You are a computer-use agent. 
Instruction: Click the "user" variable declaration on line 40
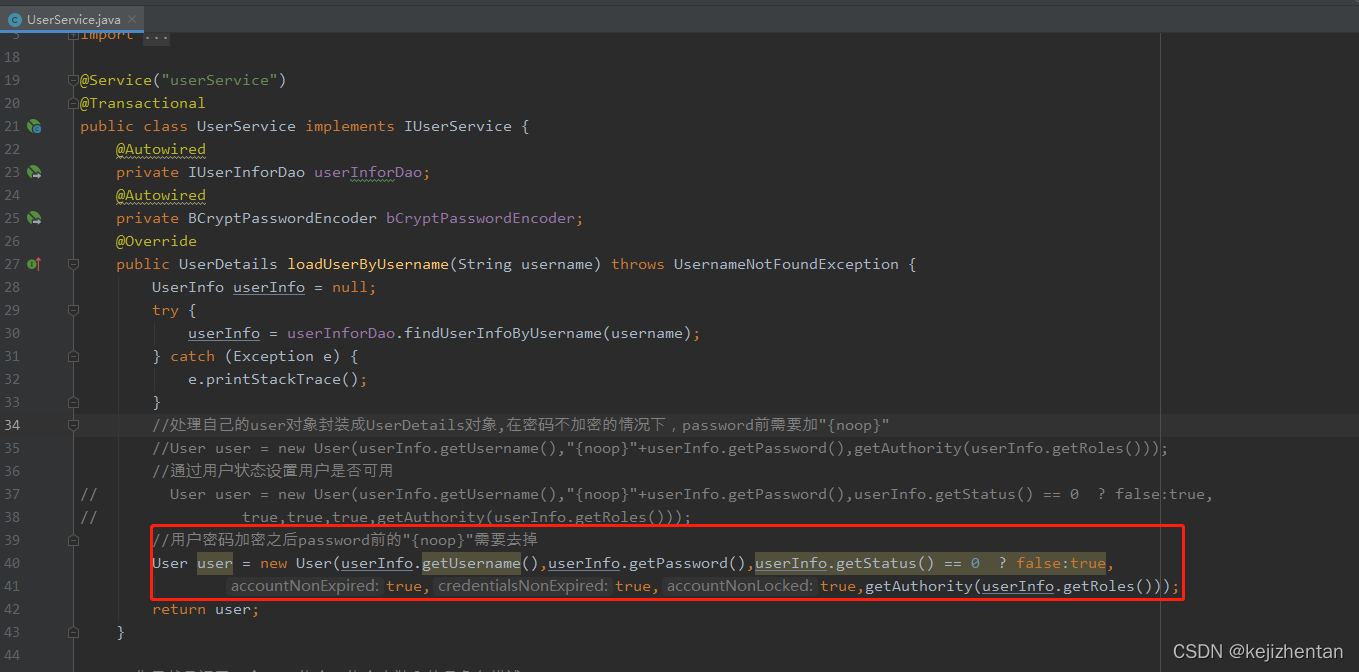tap(215, 563)
